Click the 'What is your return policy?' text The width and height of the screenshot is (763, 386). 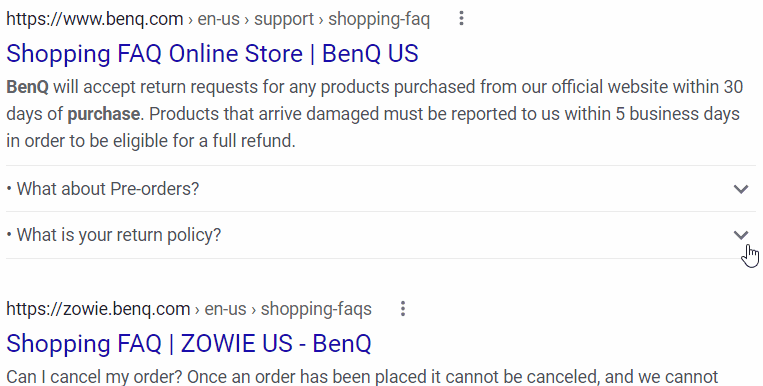[119, 235]
